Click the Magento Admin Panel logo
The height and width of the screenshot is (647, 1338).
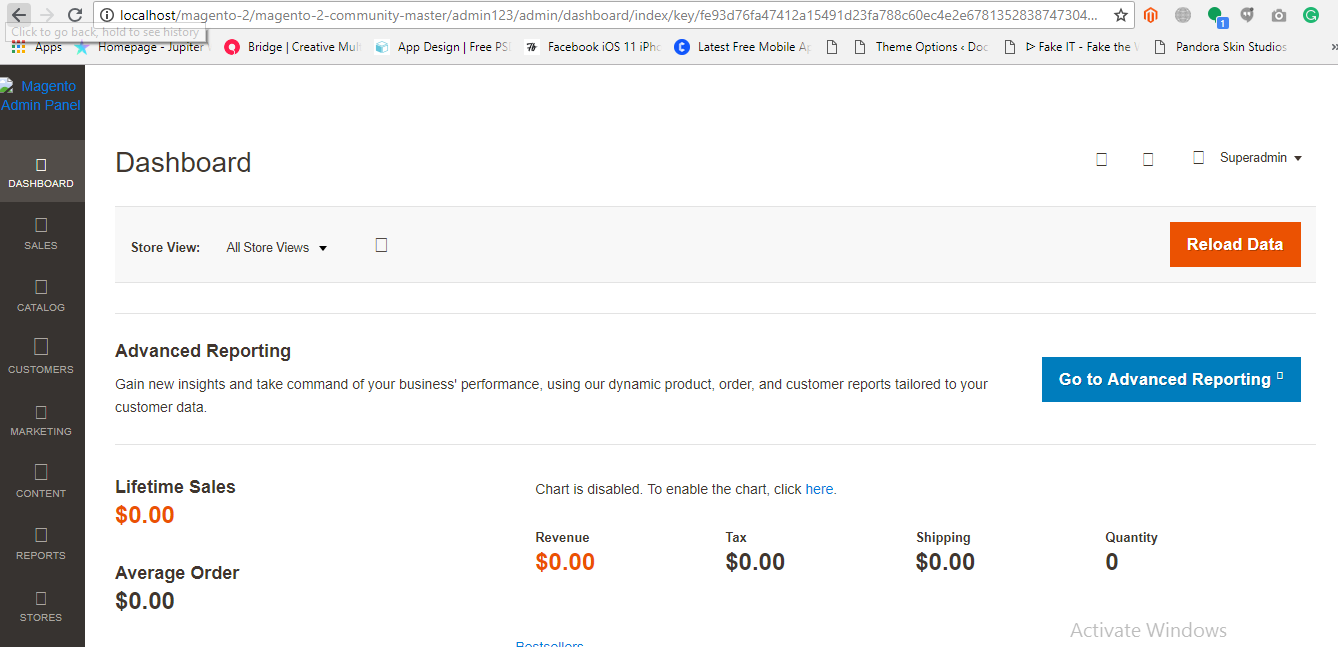click(x=42, y=96)
